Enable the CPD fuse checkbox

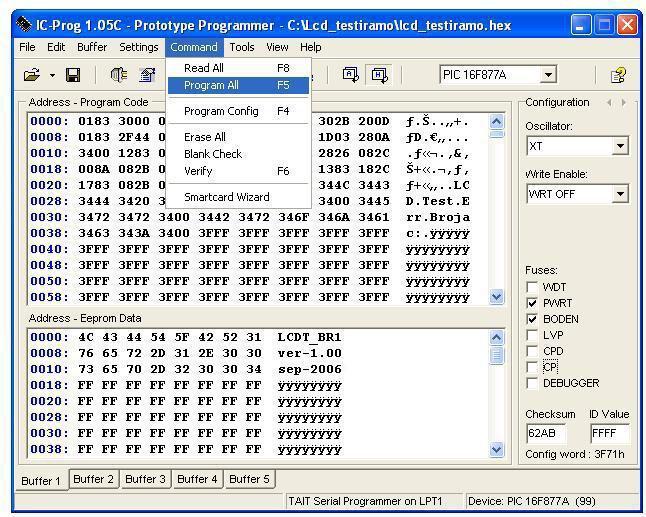click(532, 351)
